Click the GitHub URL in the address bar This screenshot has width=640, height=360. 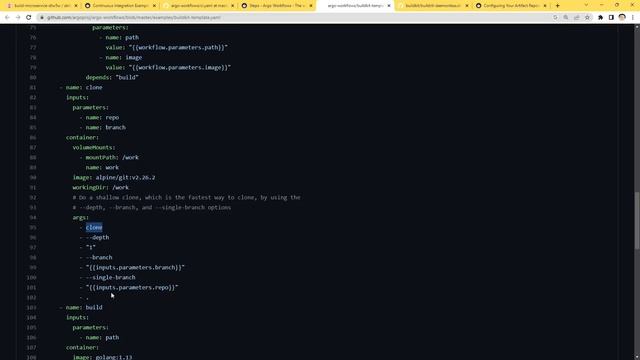point(134,18)
